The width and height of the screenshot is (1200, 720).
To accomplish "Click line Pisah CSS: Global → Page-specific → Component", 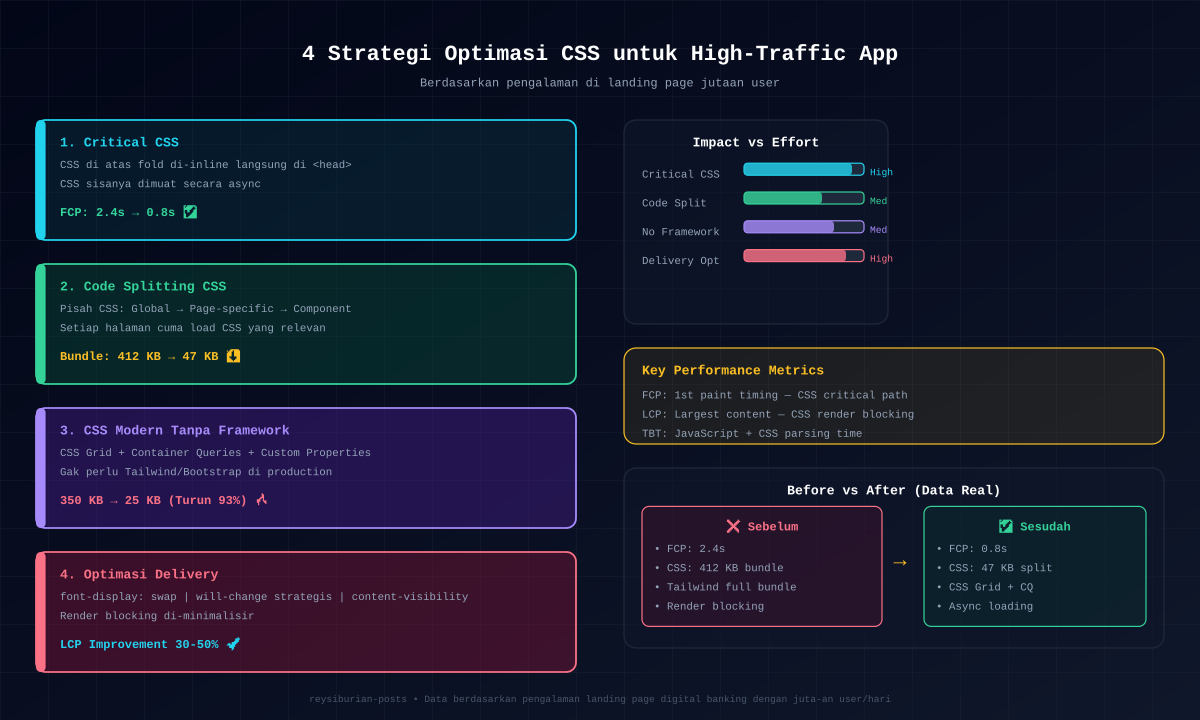I will point(206,309).
